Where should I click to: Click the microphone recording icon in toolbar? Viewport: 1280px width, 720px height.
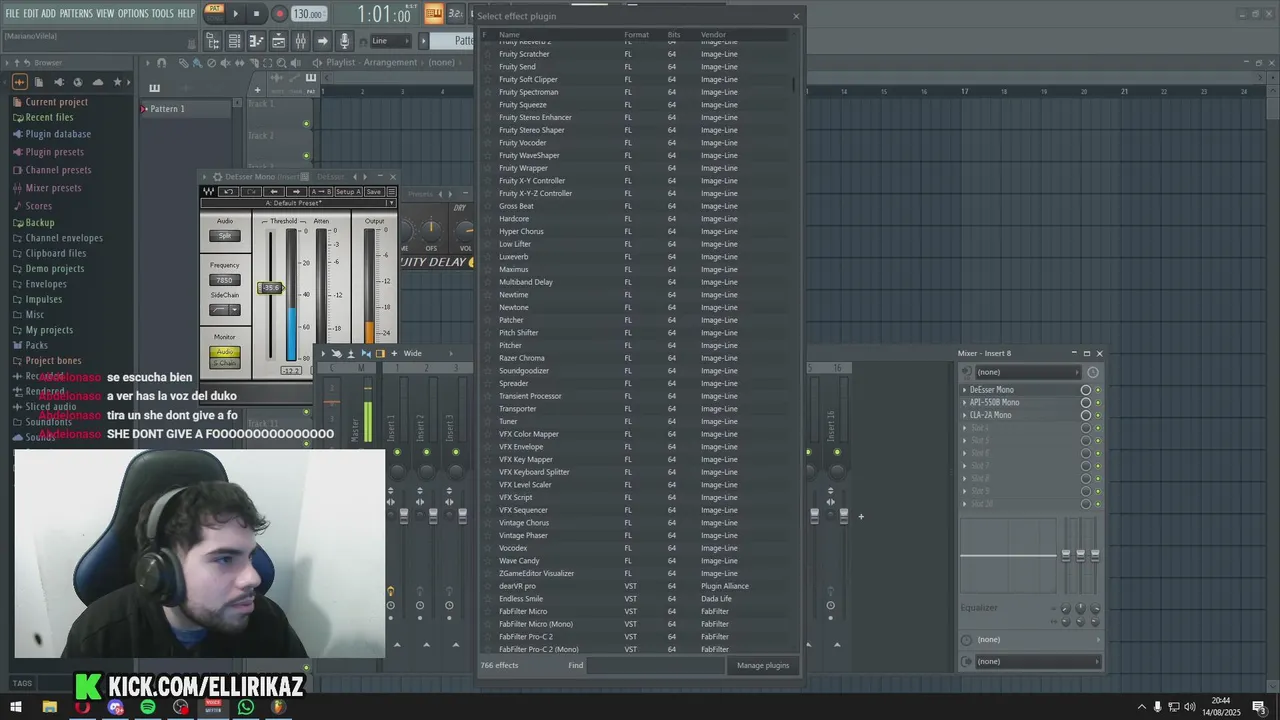[344, 41]
